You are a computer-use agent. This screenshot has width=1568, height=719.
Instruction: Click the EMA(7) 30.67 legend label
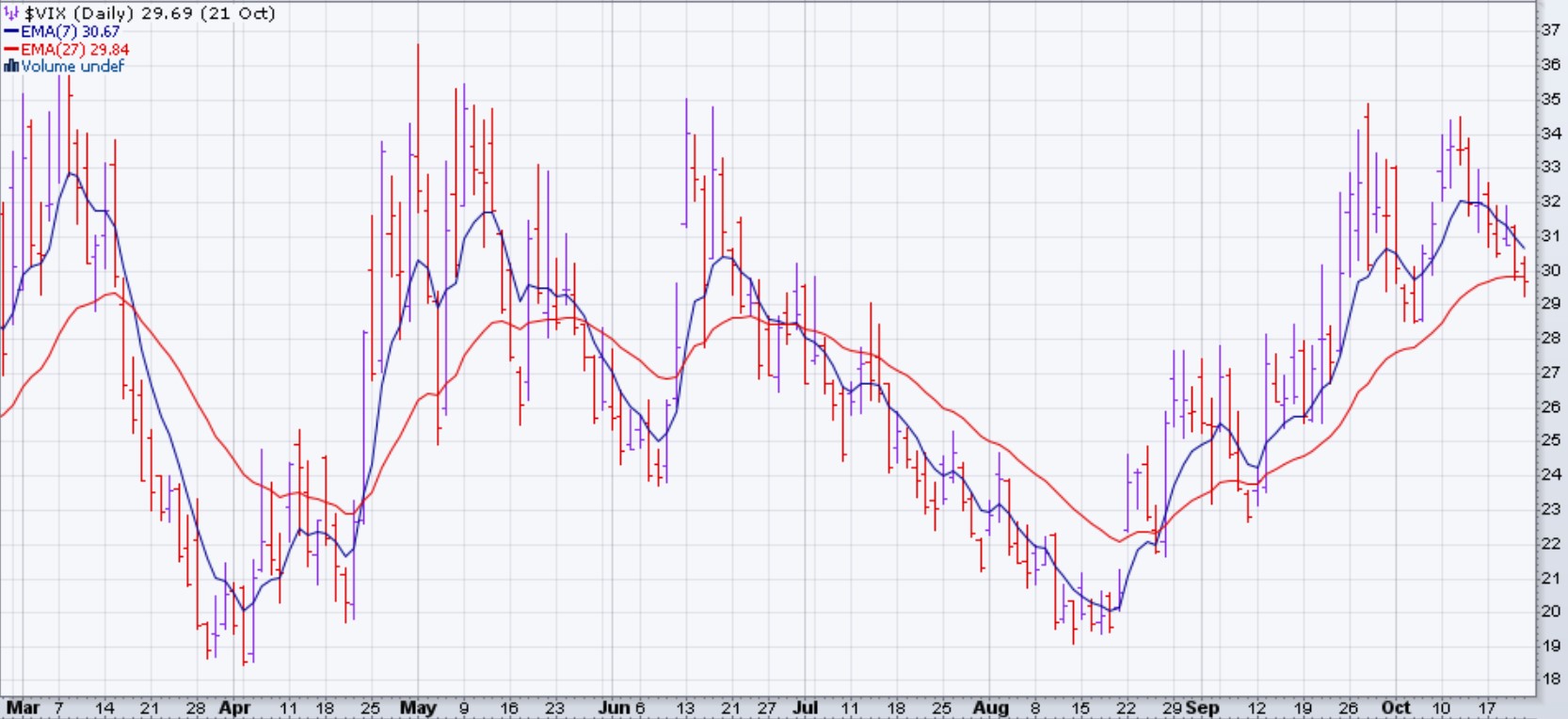coord(71,31)
